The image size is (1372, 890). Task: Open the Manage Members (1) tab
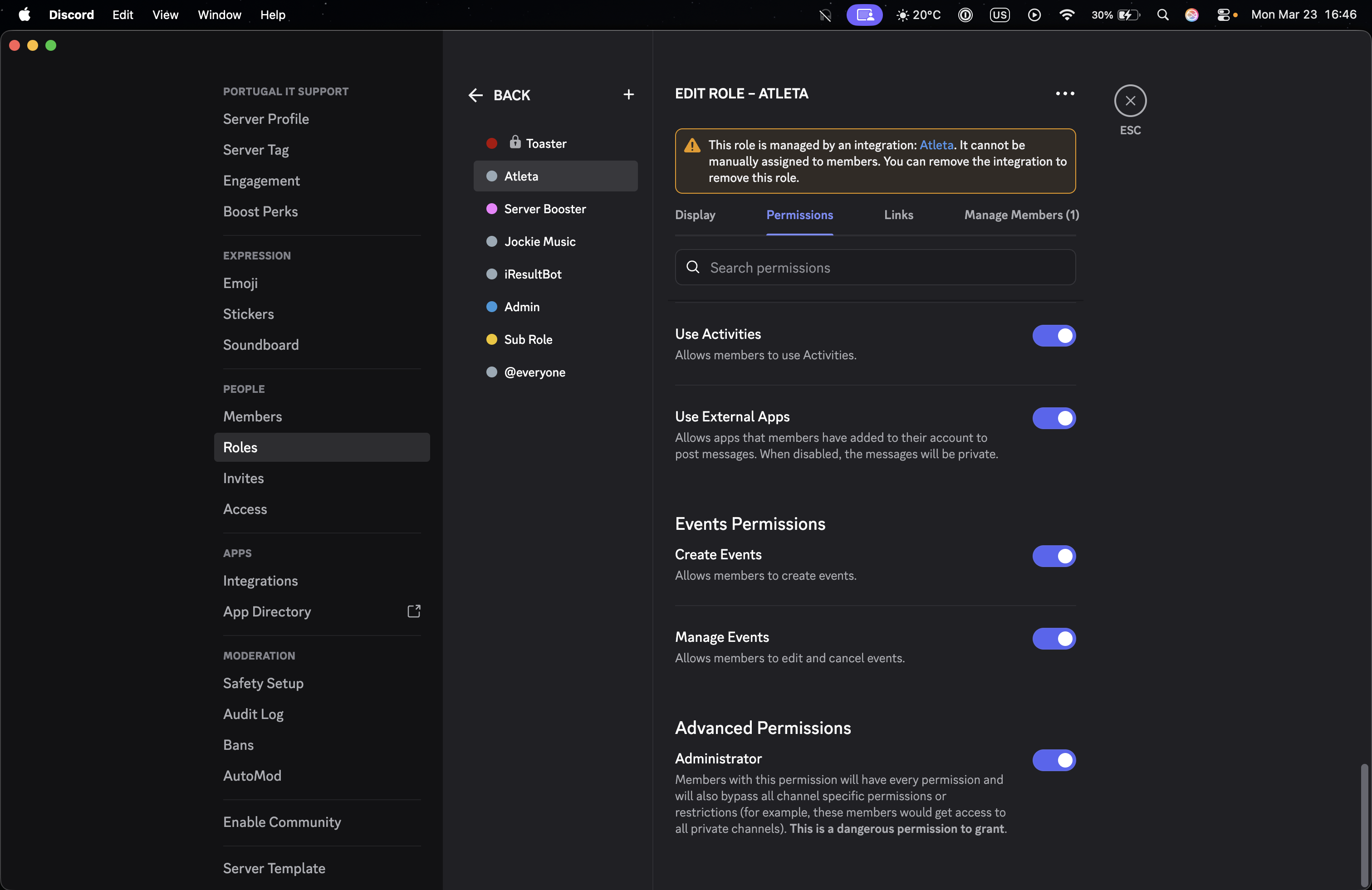[x=1021, y=215]
